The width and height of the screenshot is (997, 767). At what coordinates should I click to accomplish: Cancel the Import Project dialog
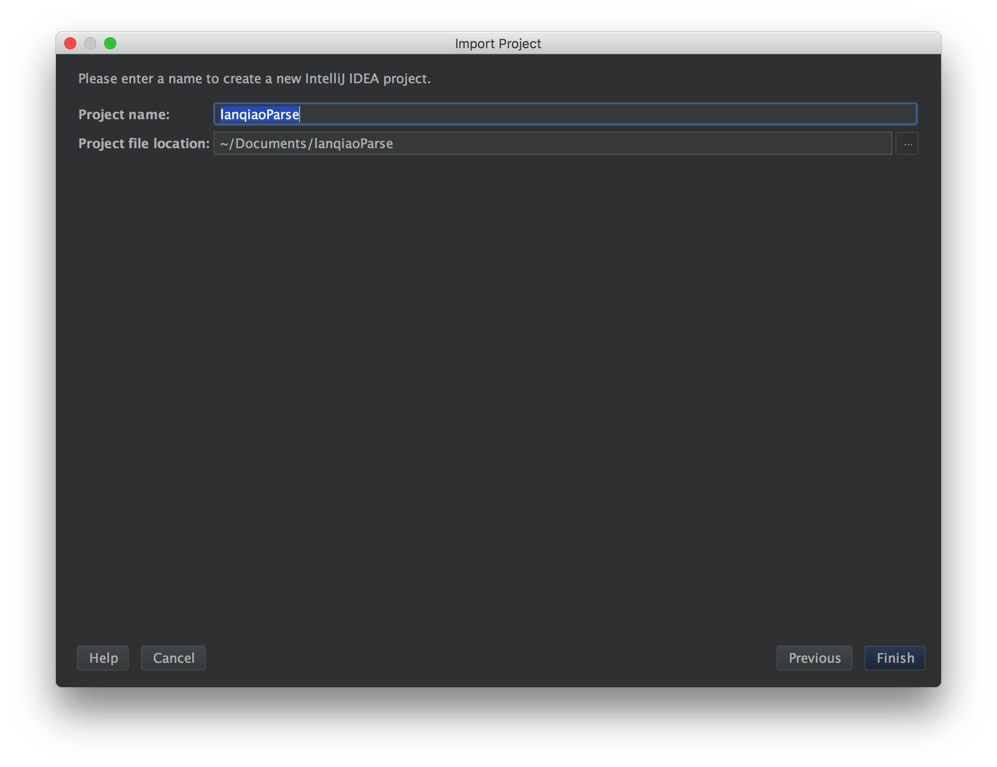click(x=174, y=658)
